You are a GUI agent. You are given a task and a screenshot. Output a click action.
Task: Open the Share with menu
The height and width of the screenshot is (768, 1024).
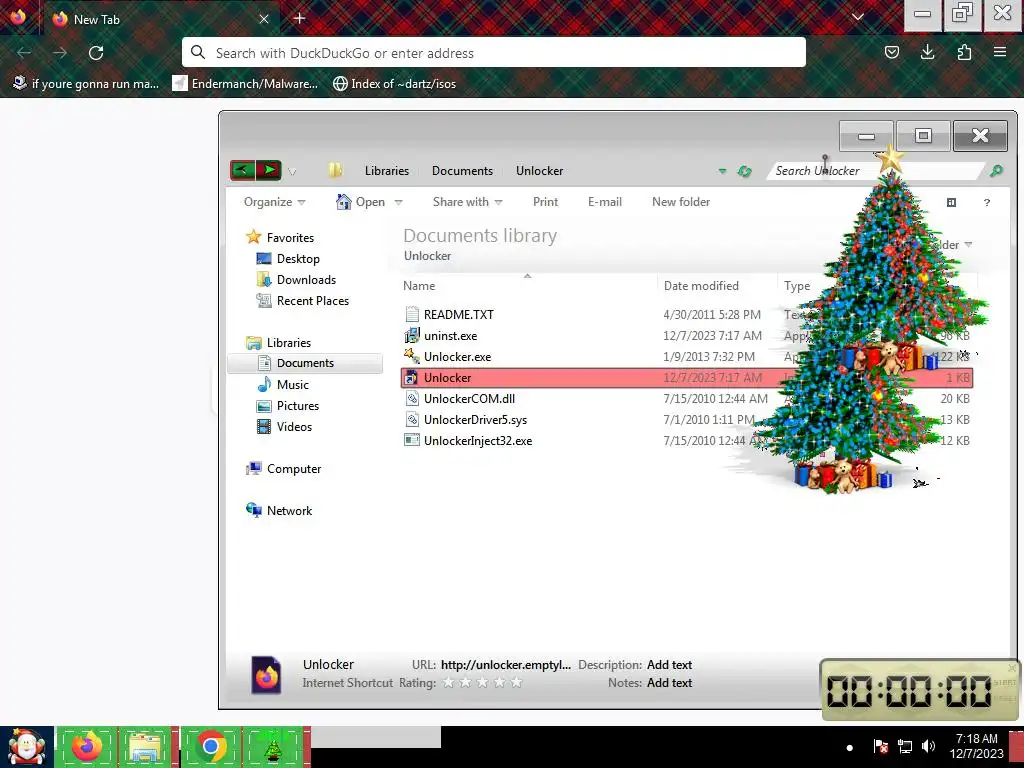tap(468, 202)
